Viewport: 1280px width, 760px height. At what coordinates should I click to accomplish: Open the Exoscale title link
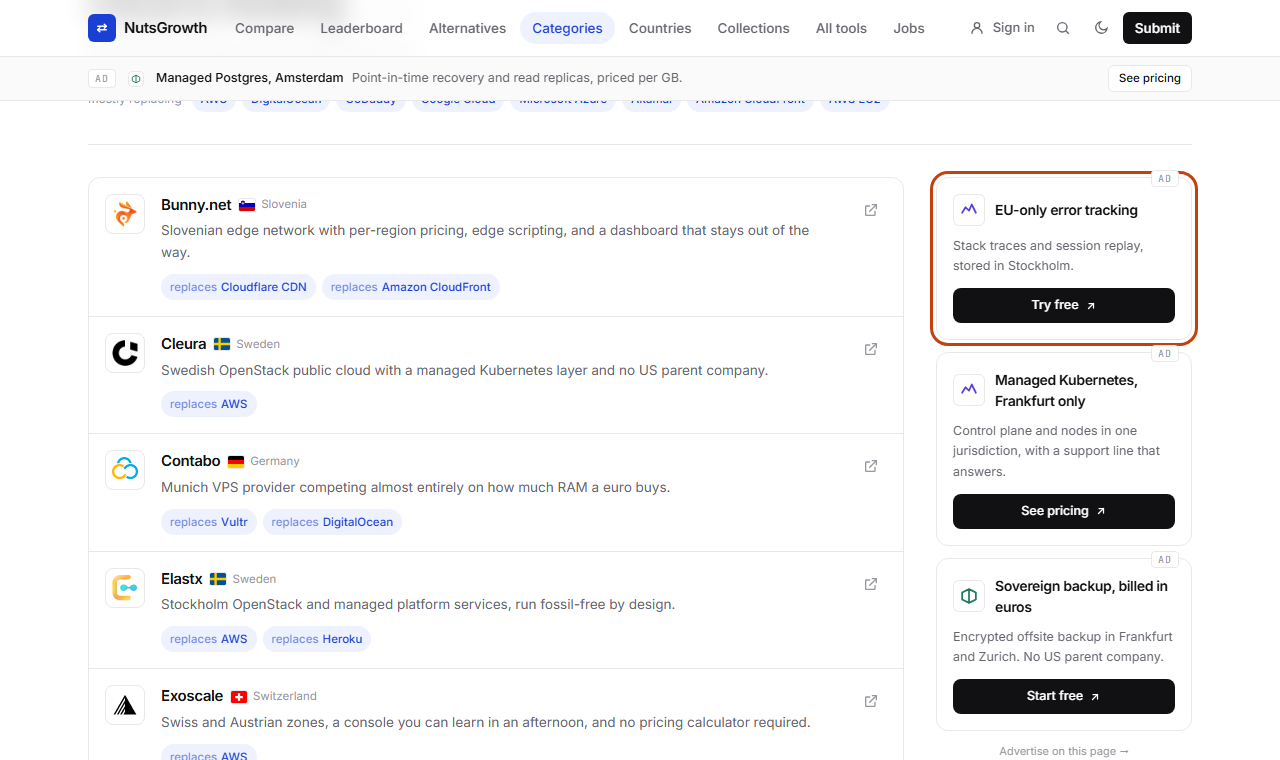[x=192, y=696]
